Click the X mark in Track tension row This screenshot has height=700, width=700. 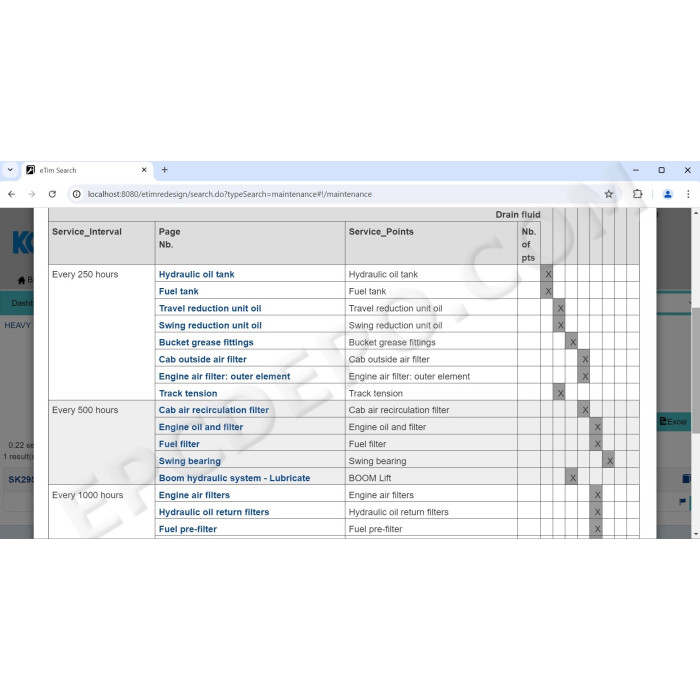(561, 393)
